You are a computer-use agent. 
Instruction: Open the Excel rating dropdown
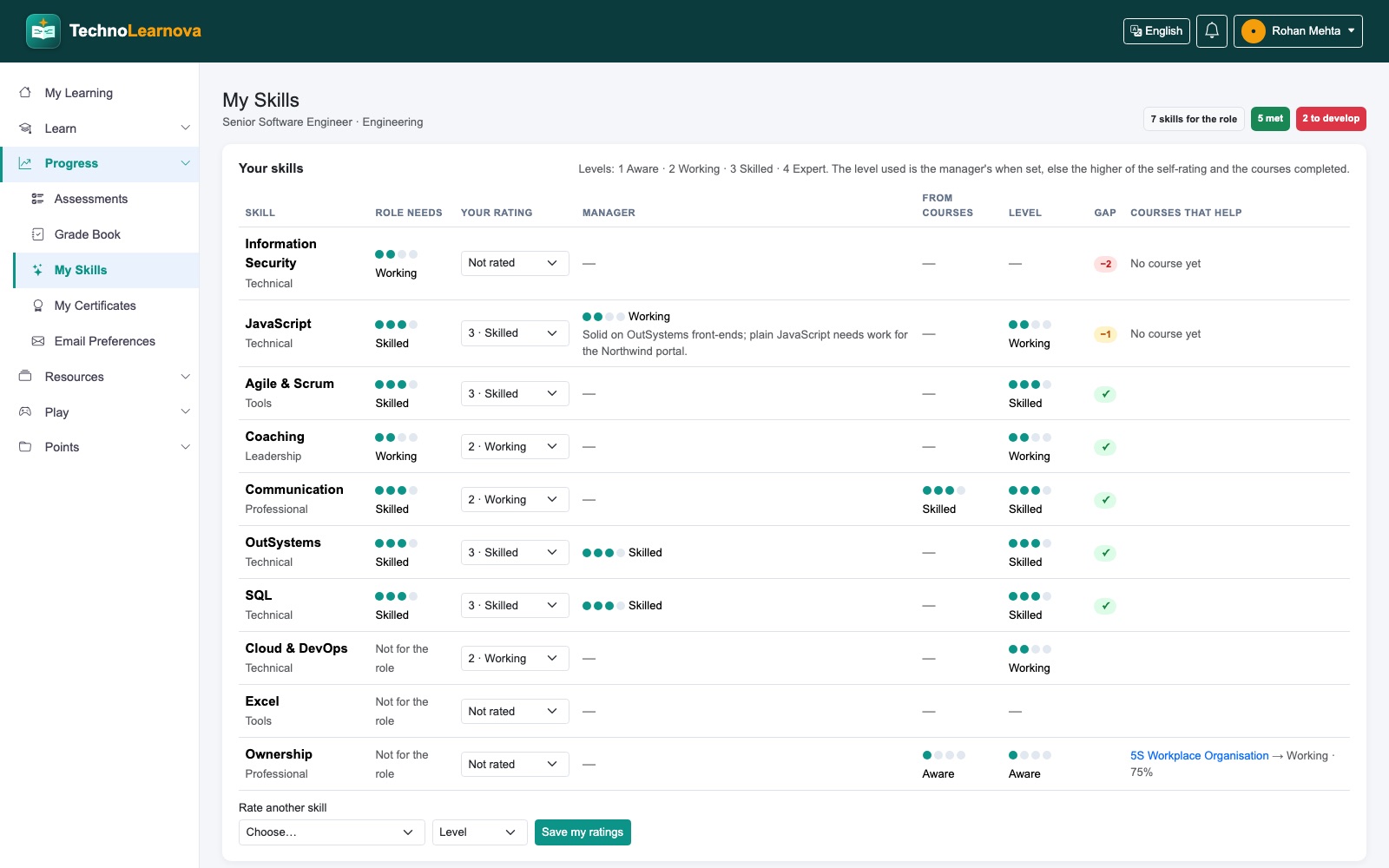coord(515,712)
